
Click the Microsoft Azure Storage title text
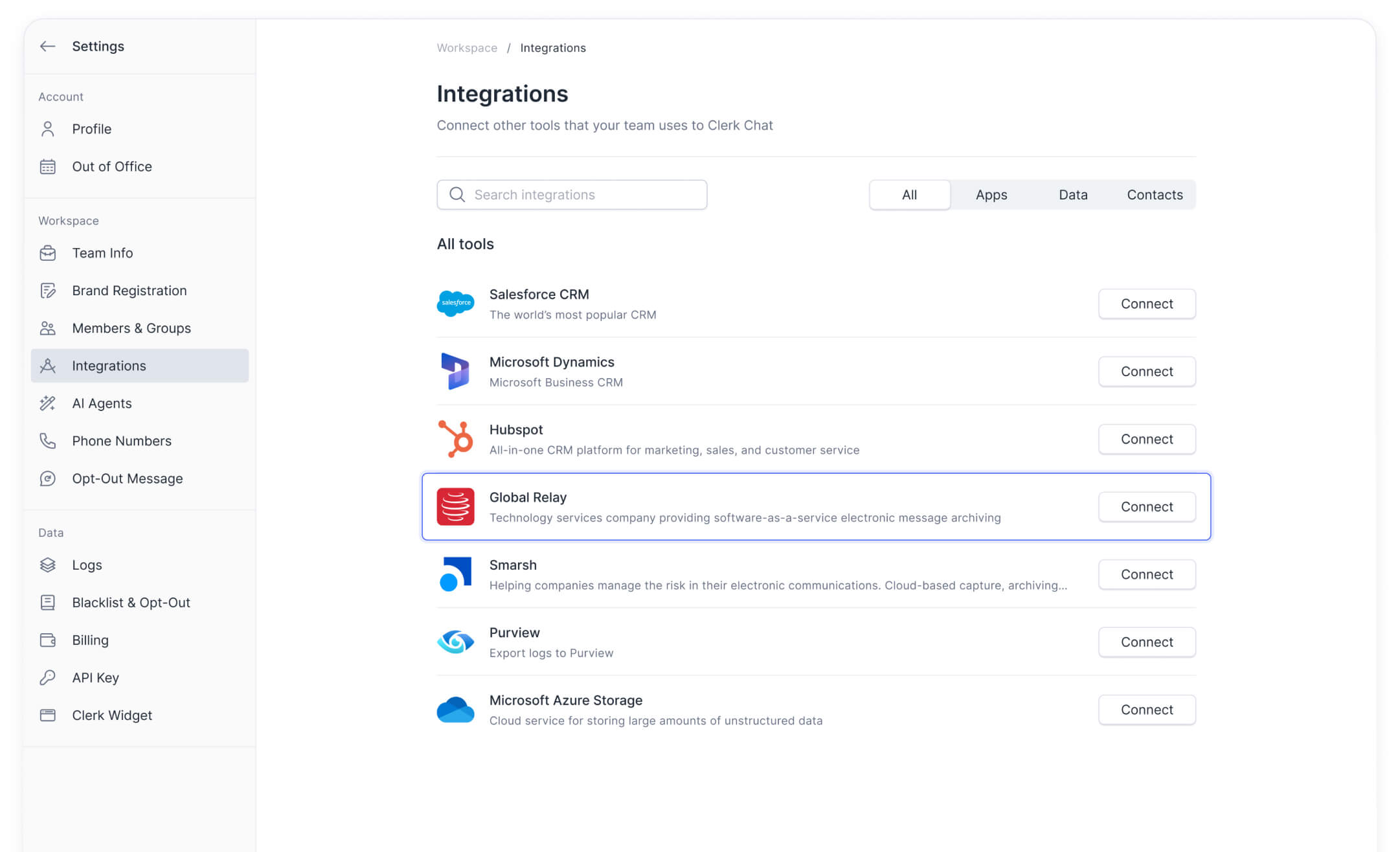[x=566, y=701]
